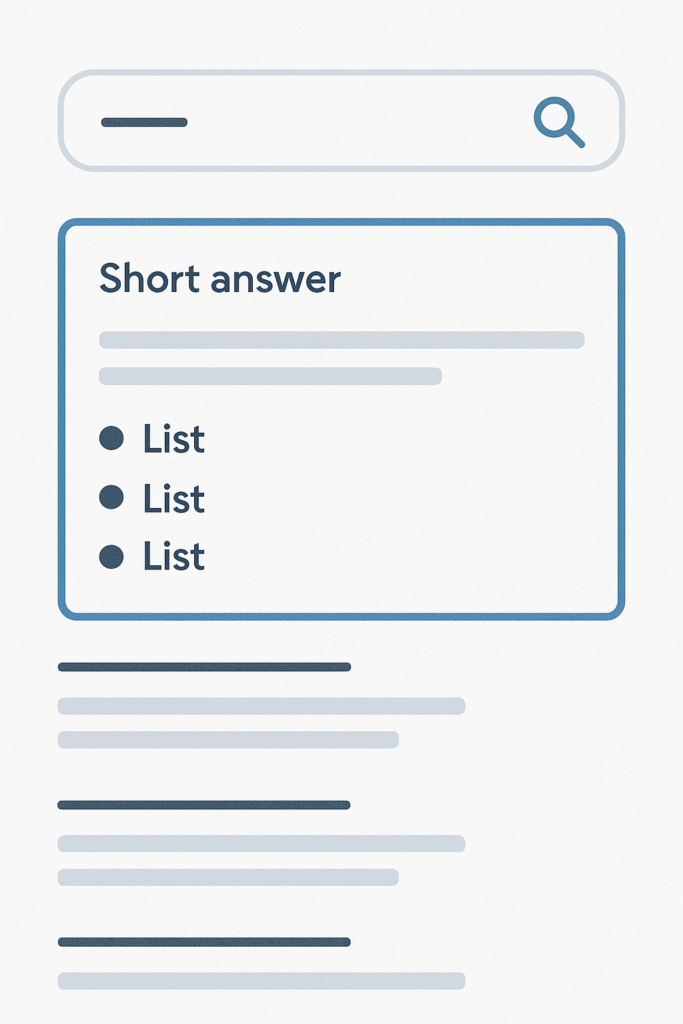
Task: Open the second "List" item text
Action: tap(174, 498)
